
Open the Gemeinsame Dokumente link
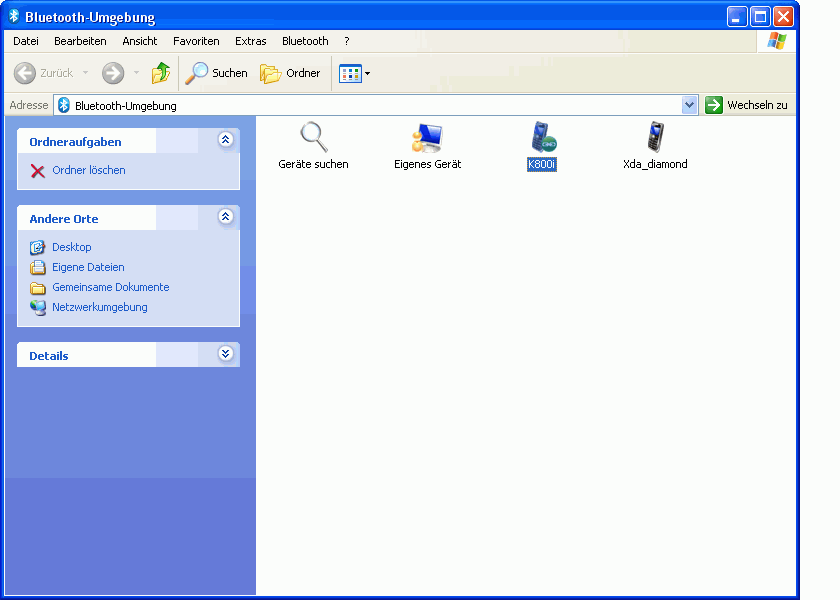point(110,287)
